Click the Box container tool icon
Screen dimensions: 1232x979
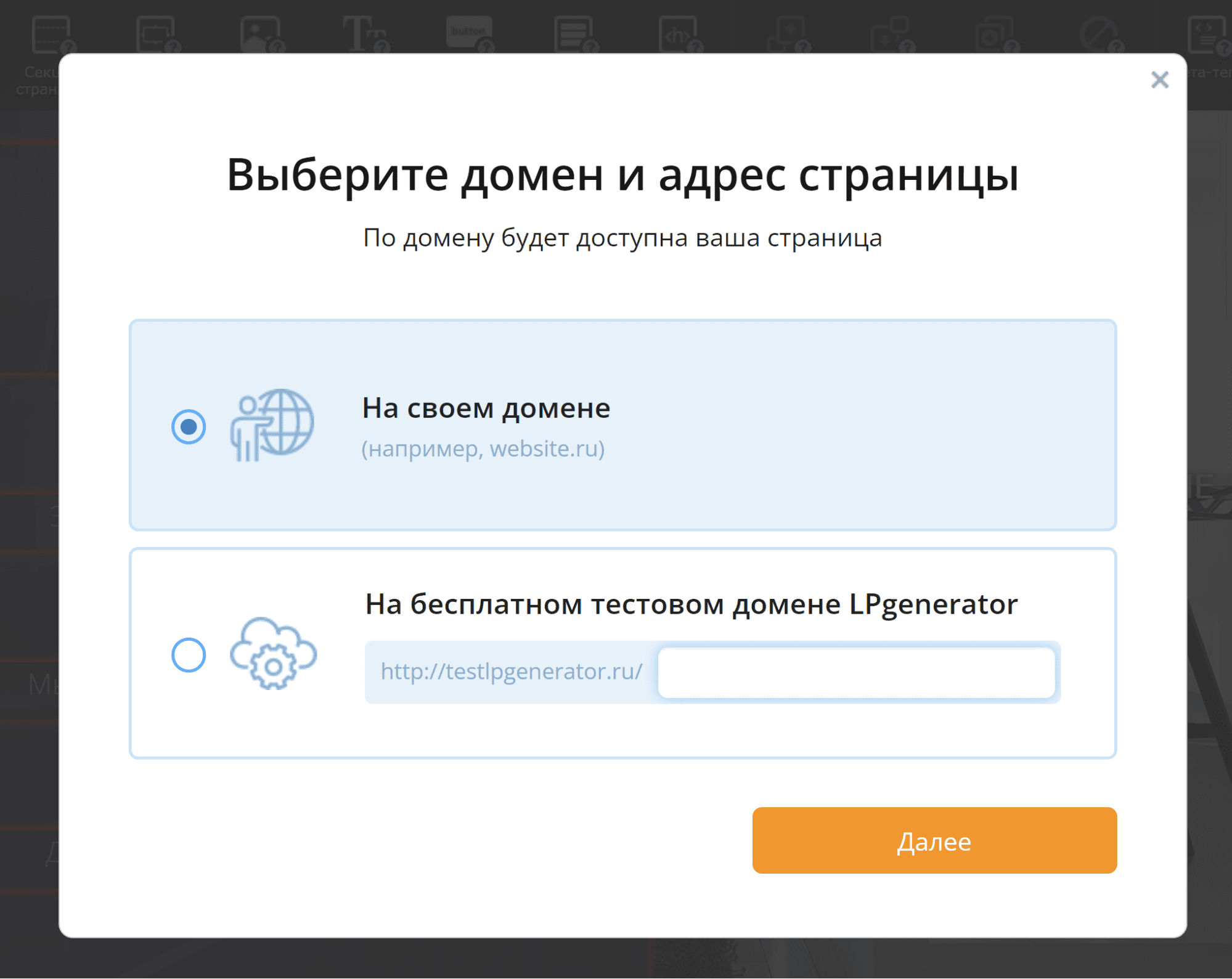click(x=157, y=35)
